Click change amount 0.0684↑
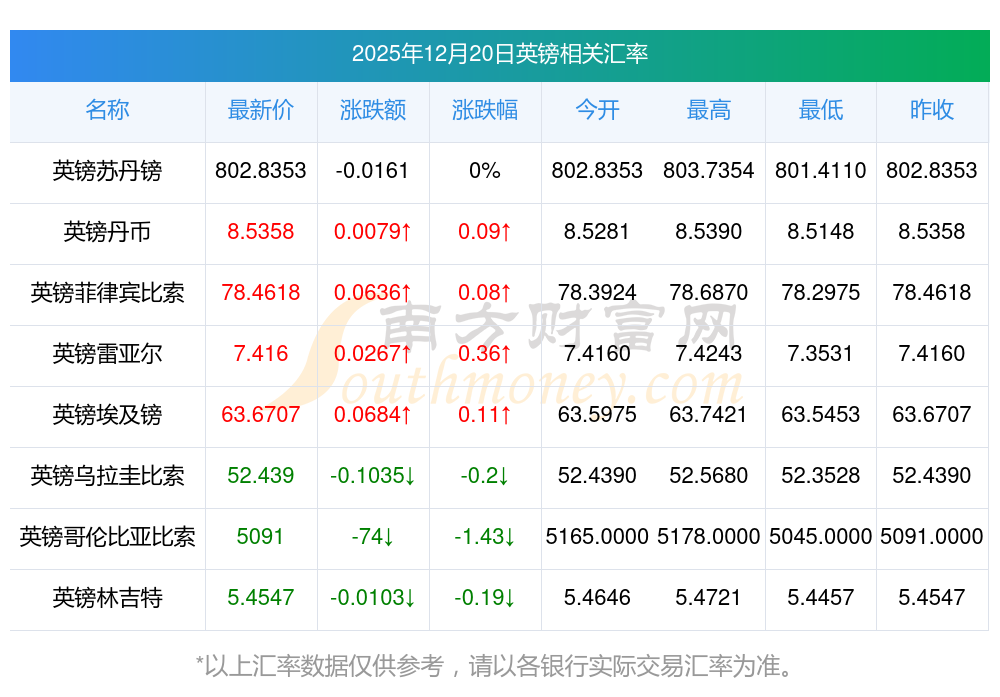 (x=373, y=415)
